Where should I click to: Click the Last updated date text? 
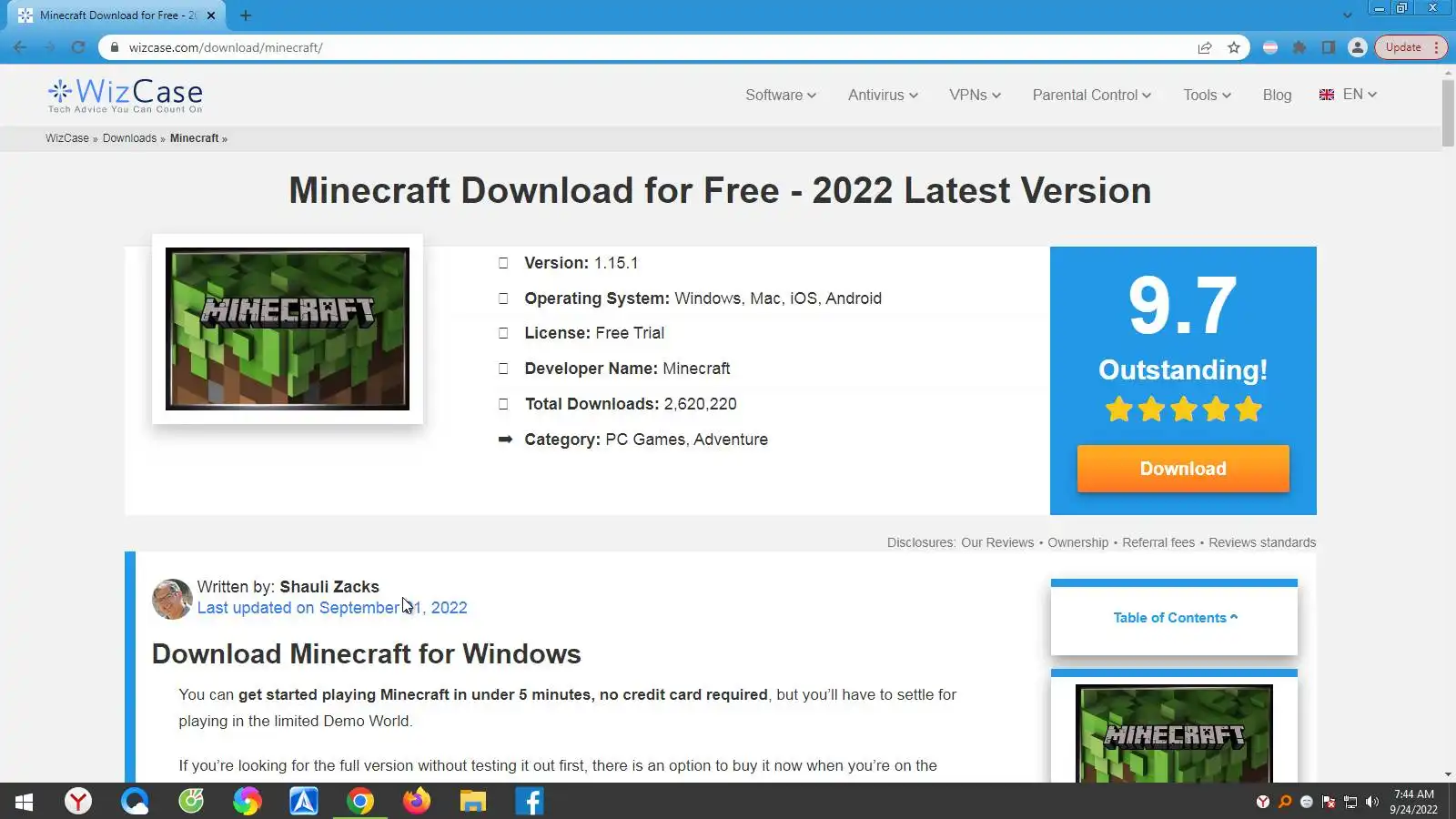332,608
